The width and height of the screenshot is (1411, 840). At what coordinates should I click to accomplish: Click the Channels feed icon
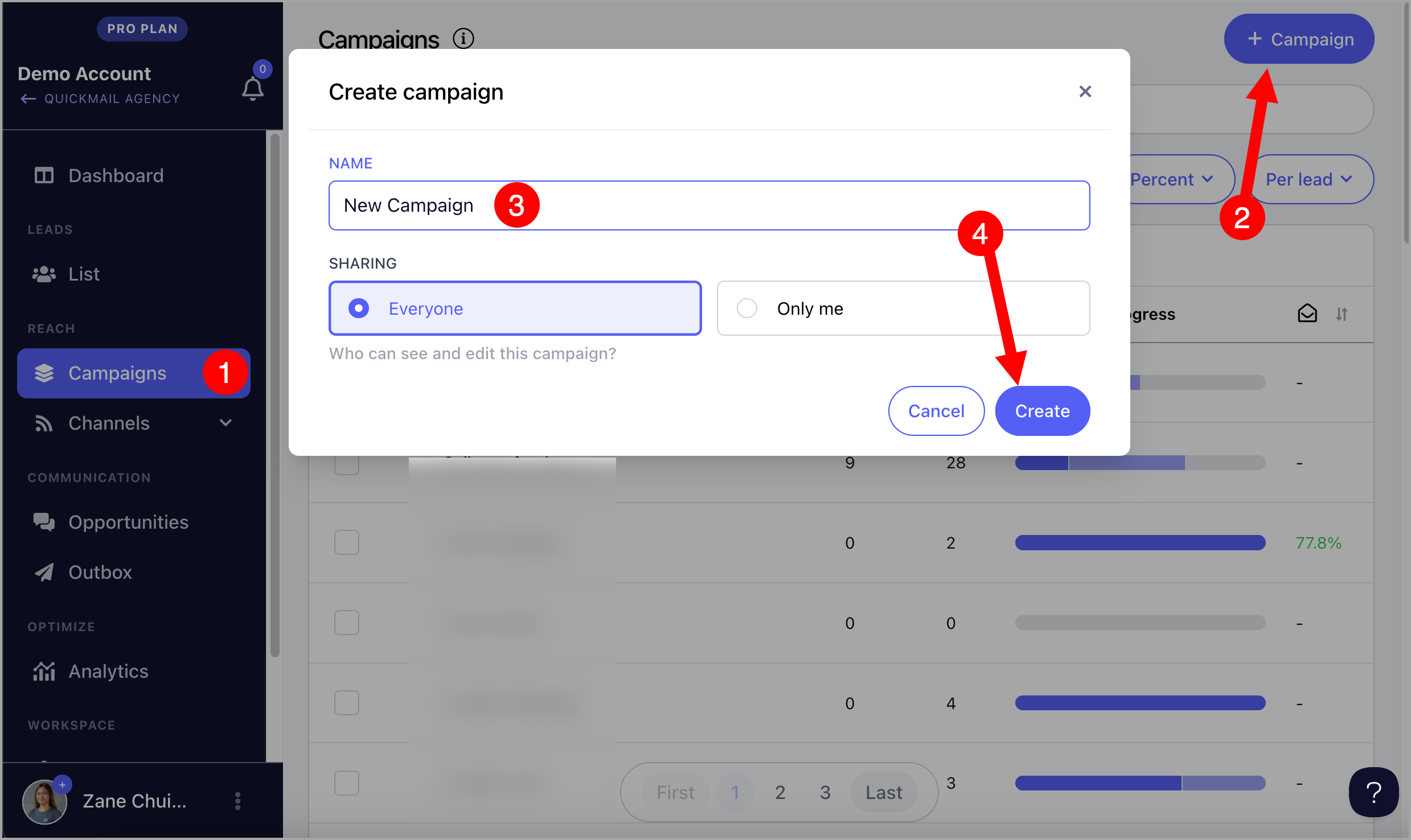(x=44, y=423)
